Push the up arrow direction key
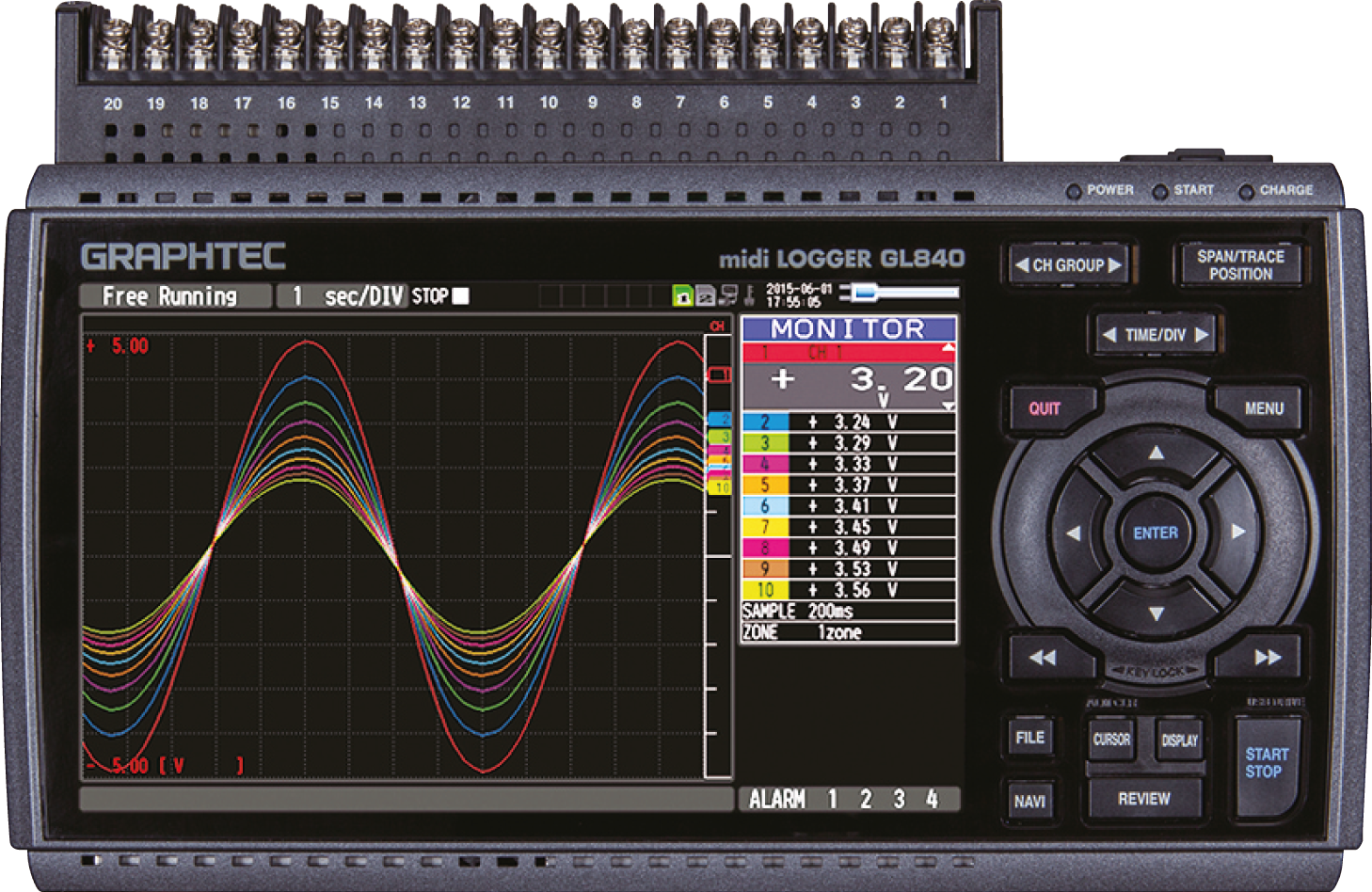 1157,453
